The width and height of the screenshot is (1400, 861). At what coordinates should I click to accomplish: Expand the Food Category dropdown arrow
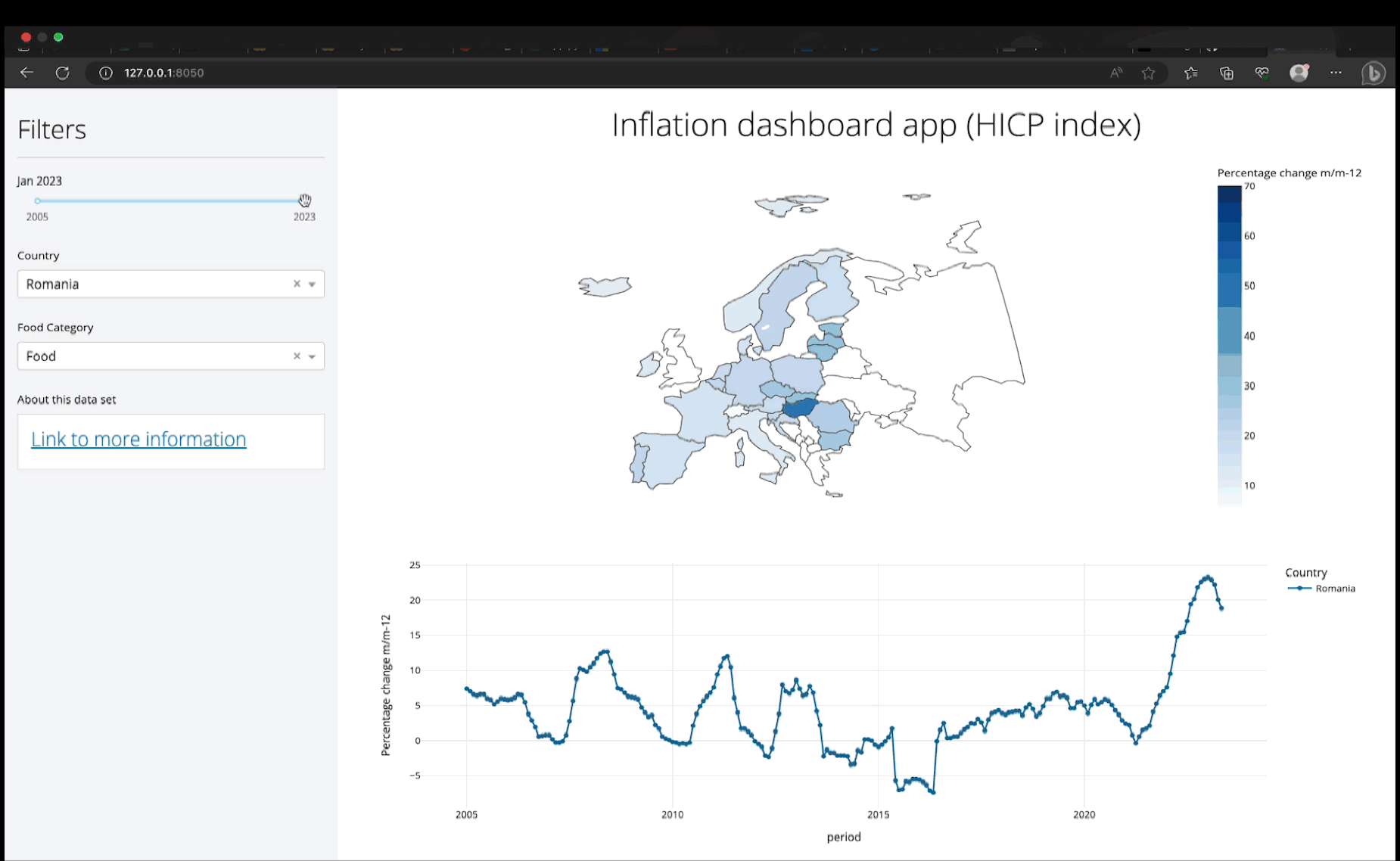(x=312, y=356)
